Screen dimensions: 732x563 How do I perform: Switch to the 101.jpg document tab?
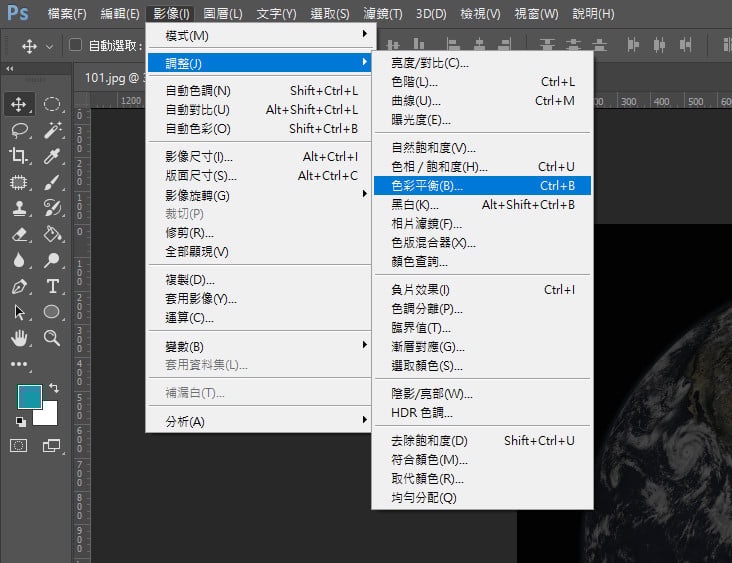108,76
